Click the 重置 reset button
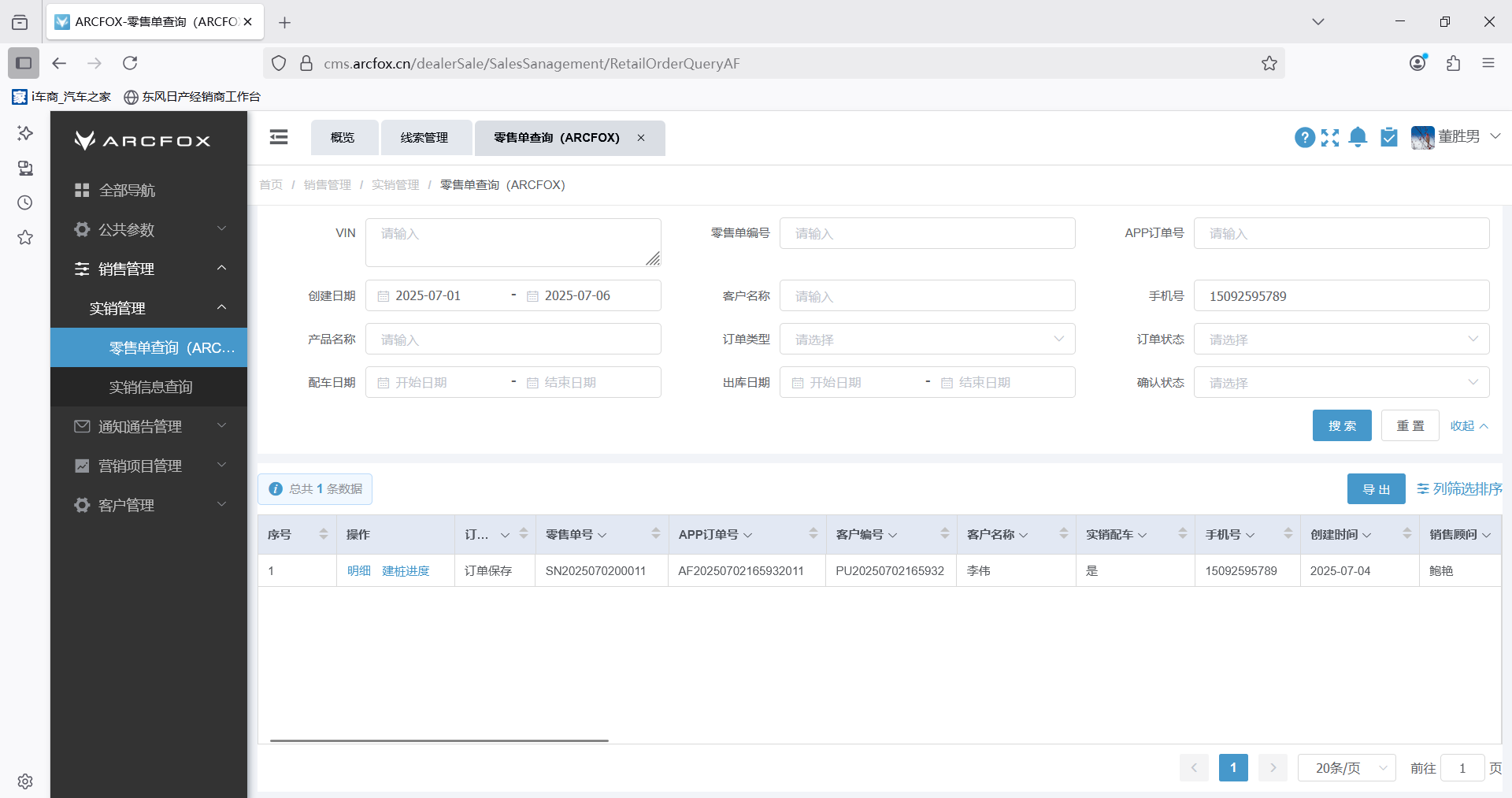Viewport: 1512px width, 798px height. (1410, 425)
